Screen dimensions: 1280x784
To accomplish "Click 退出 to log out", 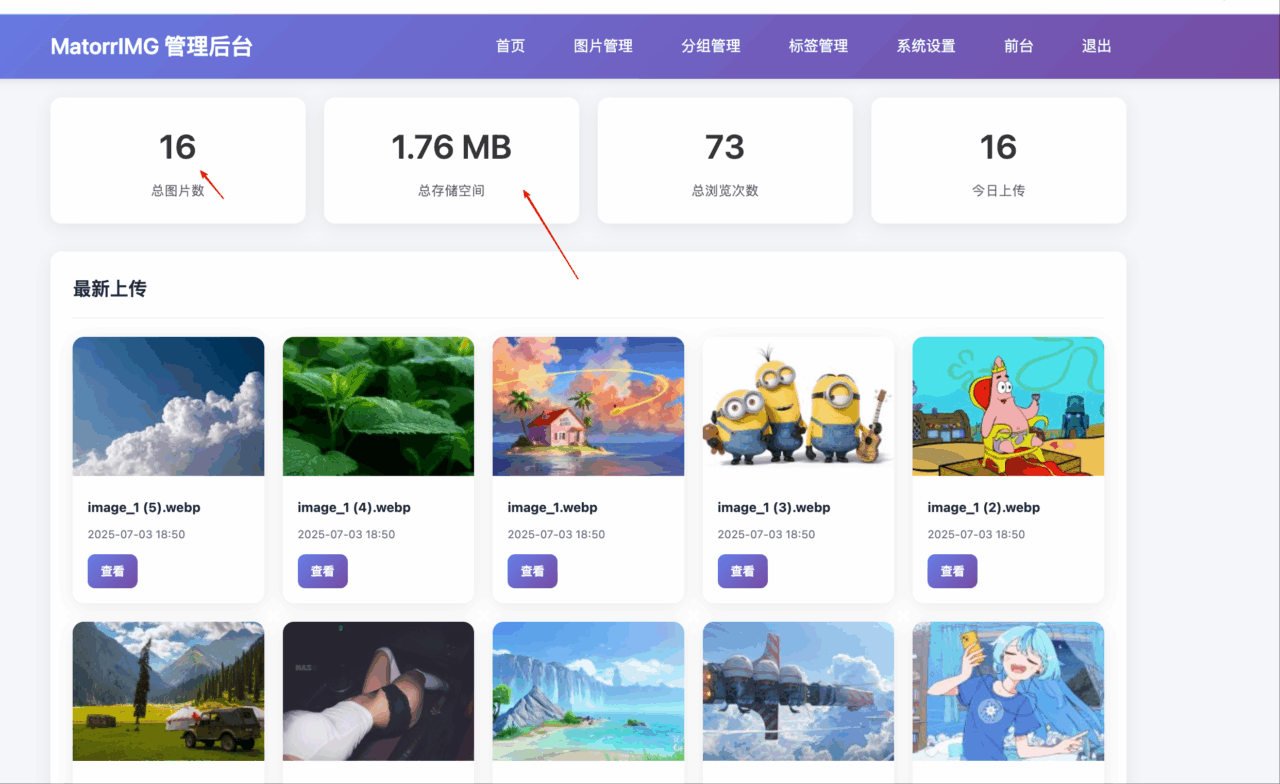I will point(1096,46).
